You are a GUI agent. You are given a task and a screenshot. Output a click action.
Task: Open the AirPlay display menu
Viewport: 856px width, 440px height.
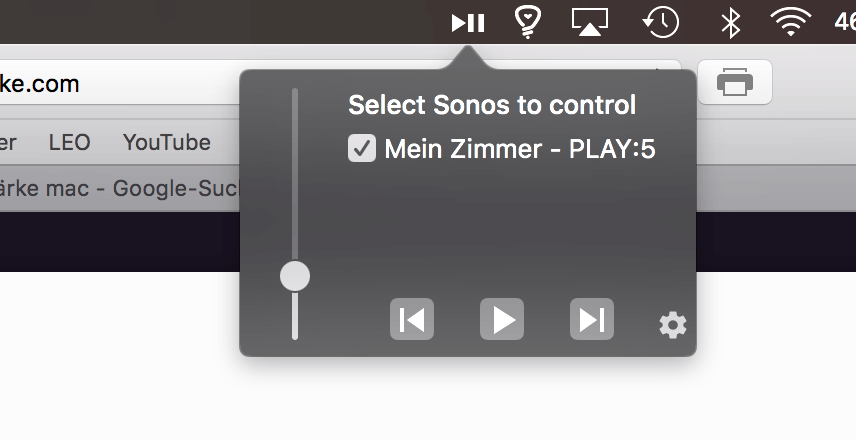pyautogui.click(x=590, y=22)
